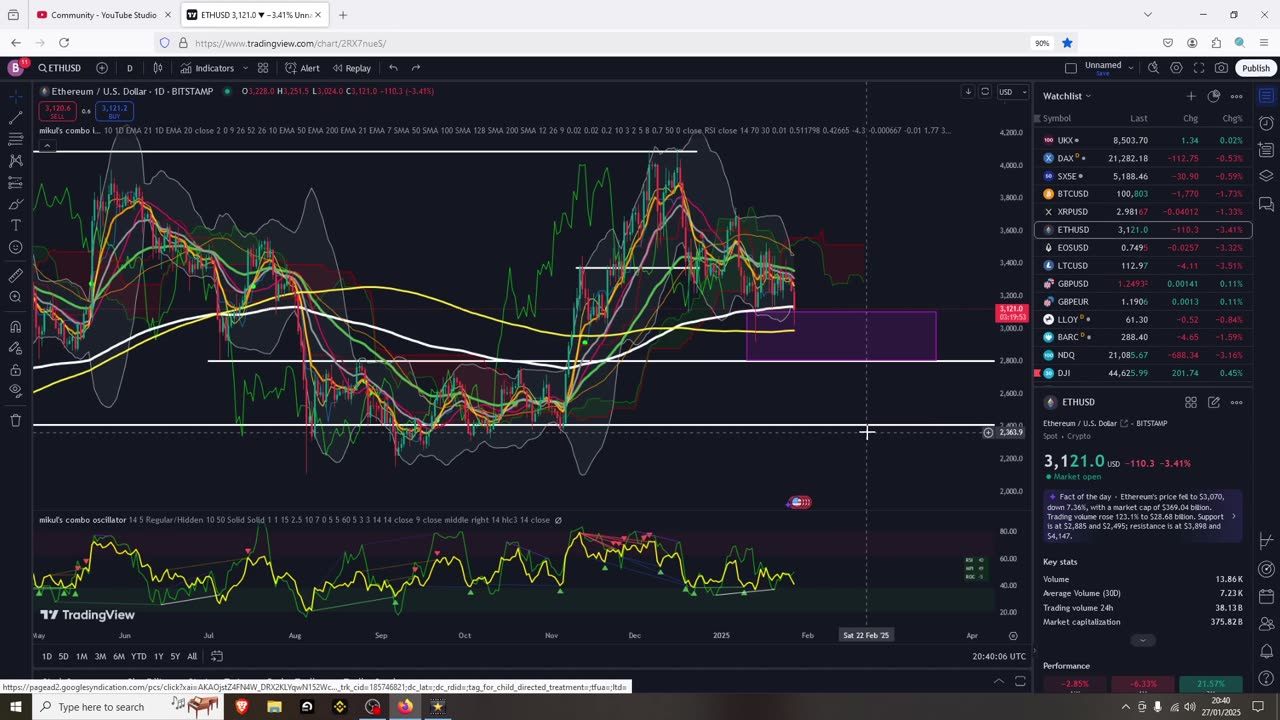Select the crosshair cursor tool
The width and height of the screenshot is (1280, 720).
pyautogui.click(x=15, y=96)
